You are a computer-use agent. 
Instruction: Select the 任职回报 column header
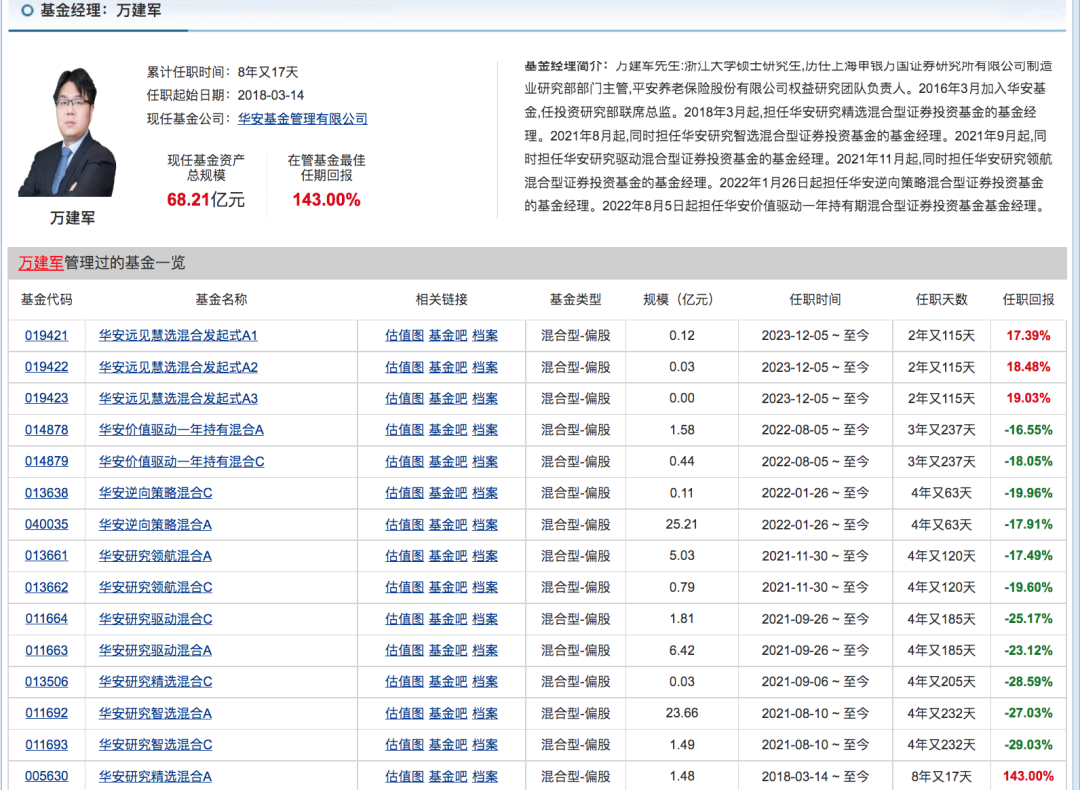(1028, 300)
